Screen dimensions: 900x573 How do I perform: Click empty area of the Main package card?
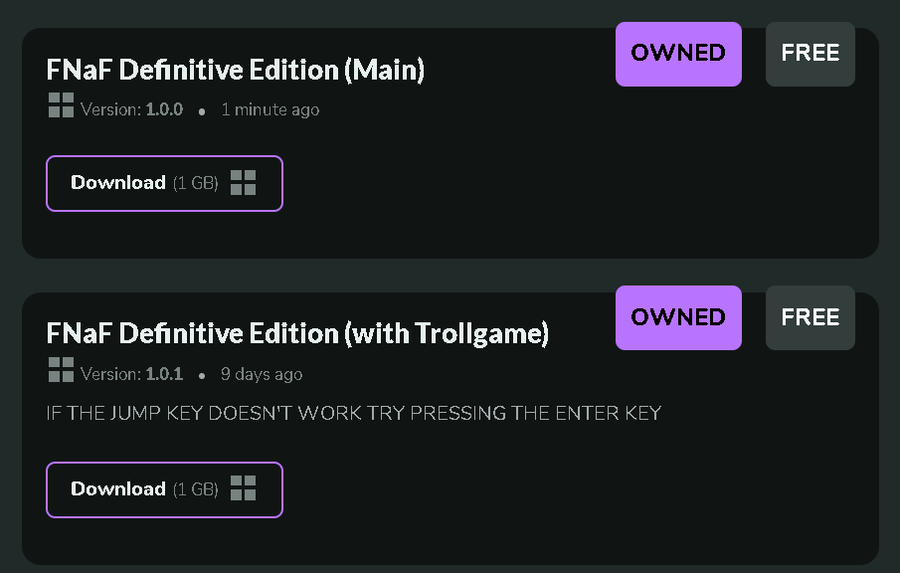tap(574, 184)
